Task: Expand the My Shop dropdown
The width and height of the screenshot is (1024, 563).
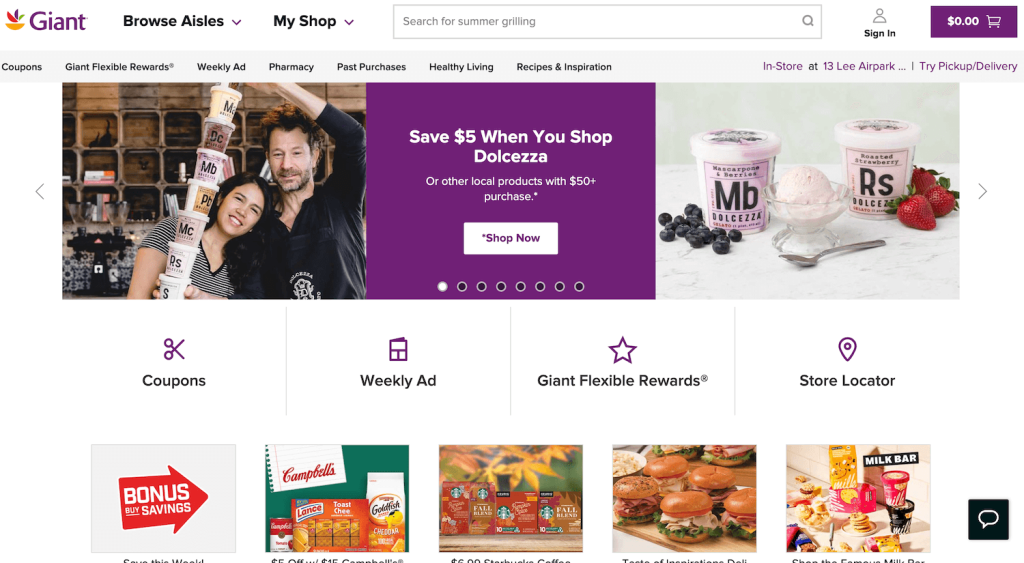Action: [313, 21]
